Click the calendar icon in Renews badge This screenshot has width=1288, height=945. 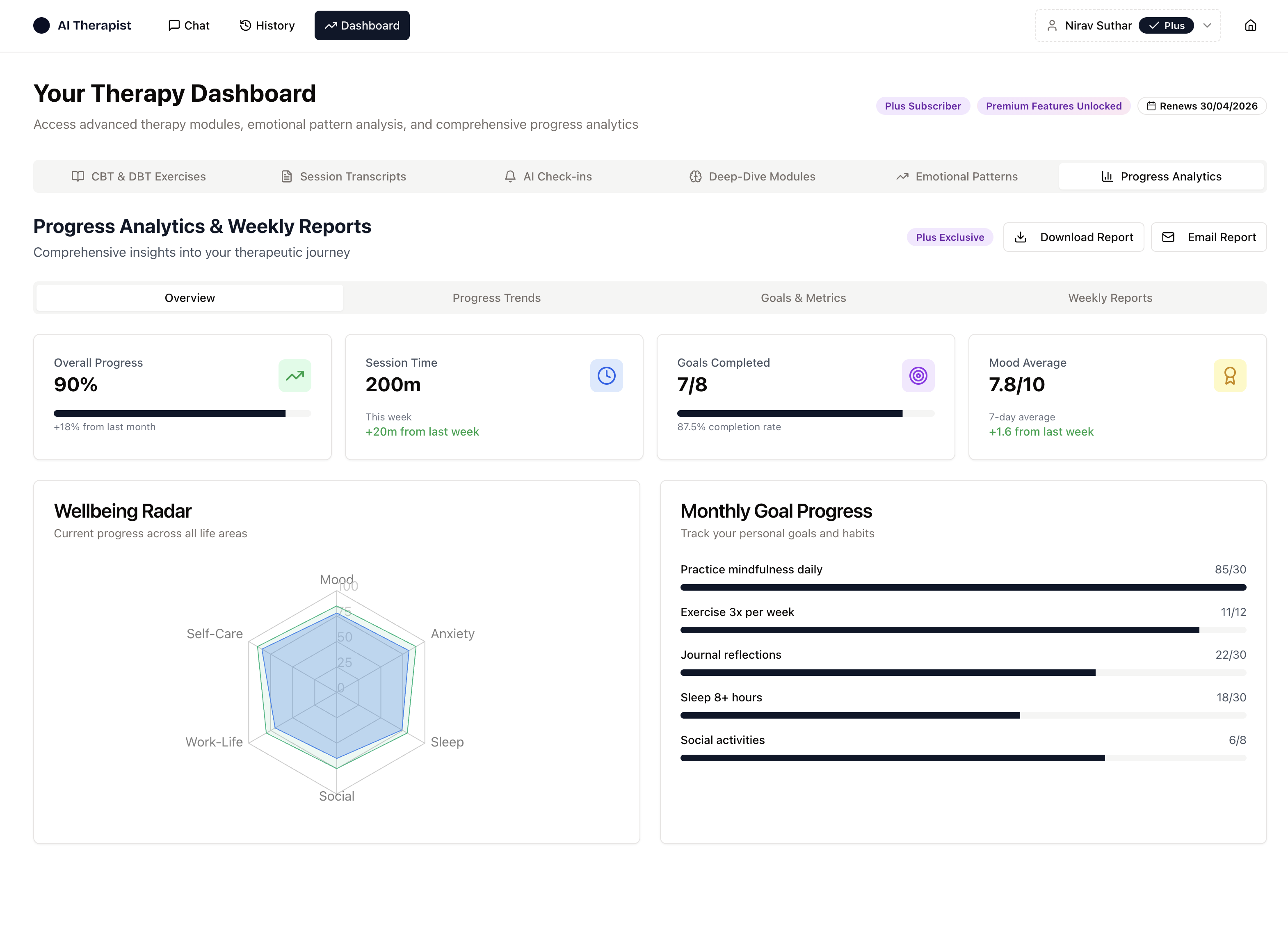(x=1151, y=106)
